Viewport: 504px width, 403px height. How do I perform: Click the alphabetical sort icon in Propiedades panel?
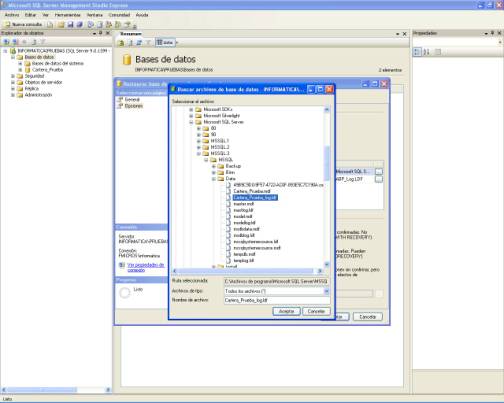click(x=426, y=52)
